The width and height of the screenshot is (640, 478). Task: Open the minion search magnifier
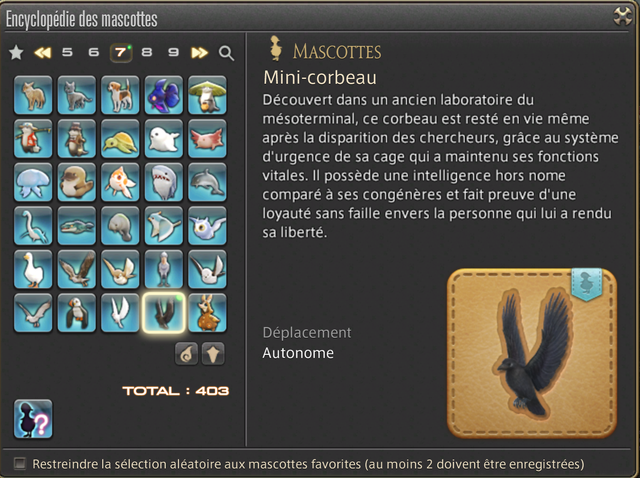click(226, 53)
